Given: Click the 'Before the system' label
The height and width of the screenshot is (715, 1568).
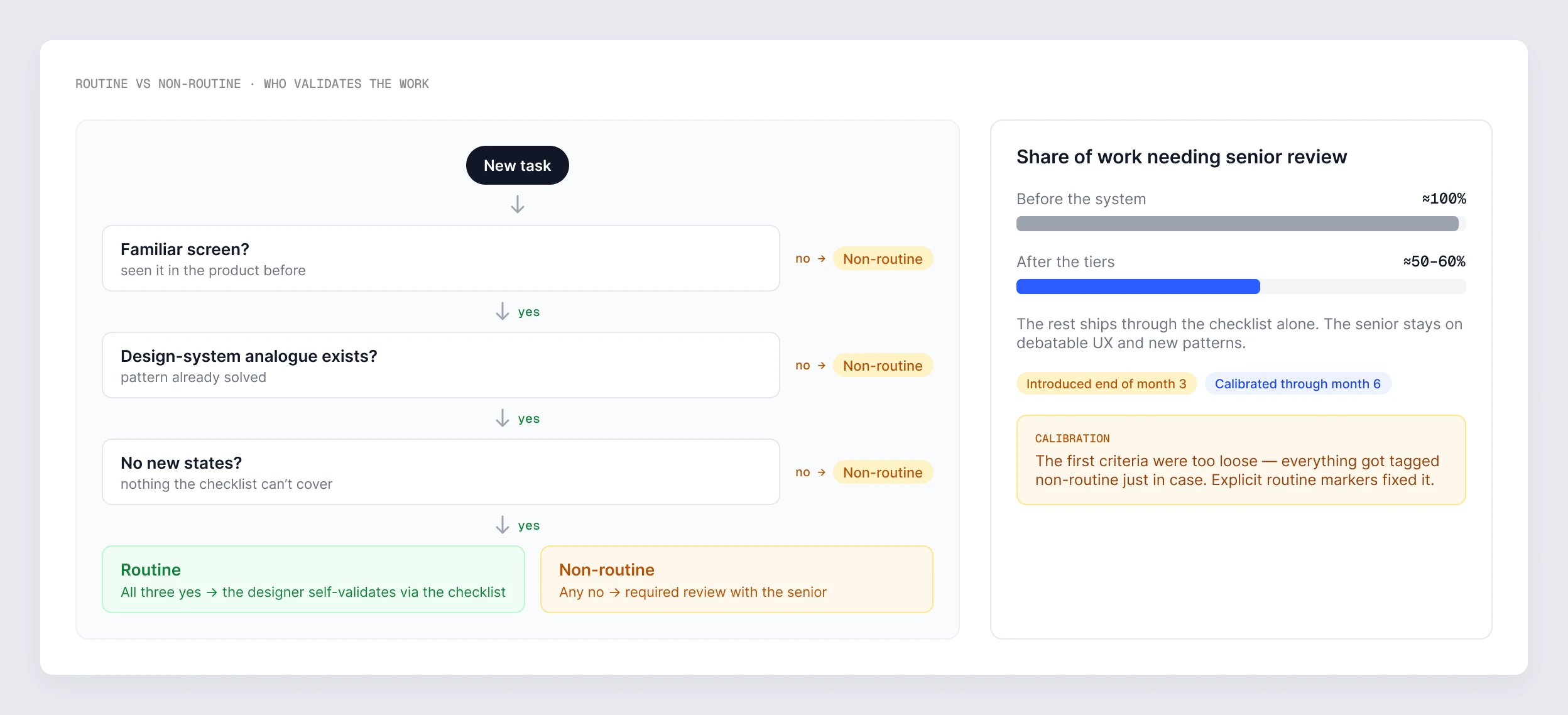Looking at the screenshot, I should [x=1081, y=199].
